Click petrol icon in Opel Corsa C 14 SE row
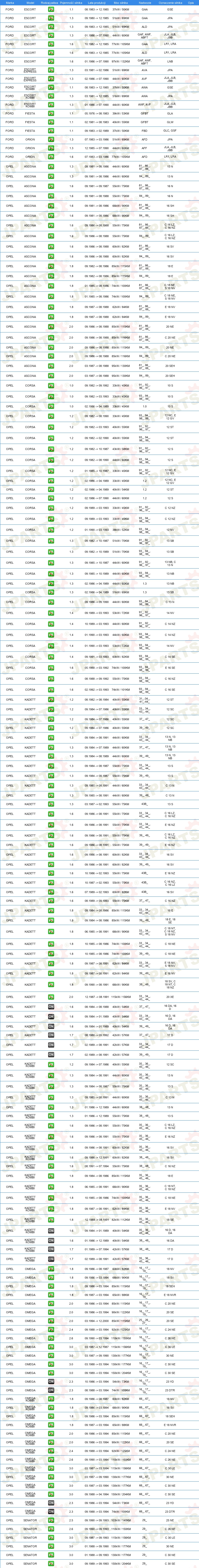 pyautogui.click(x=51, y=657)
